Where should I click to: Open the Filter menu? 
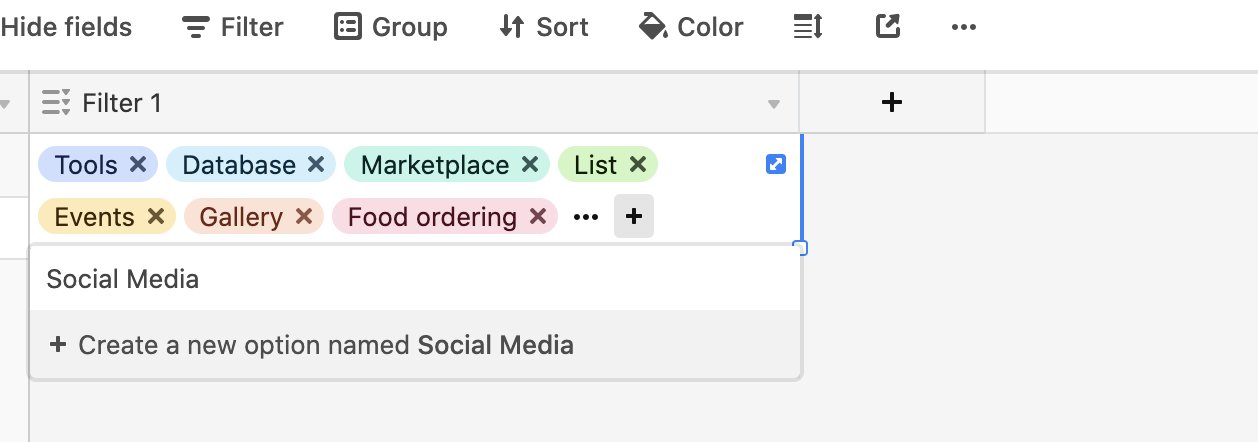point(233,27)
